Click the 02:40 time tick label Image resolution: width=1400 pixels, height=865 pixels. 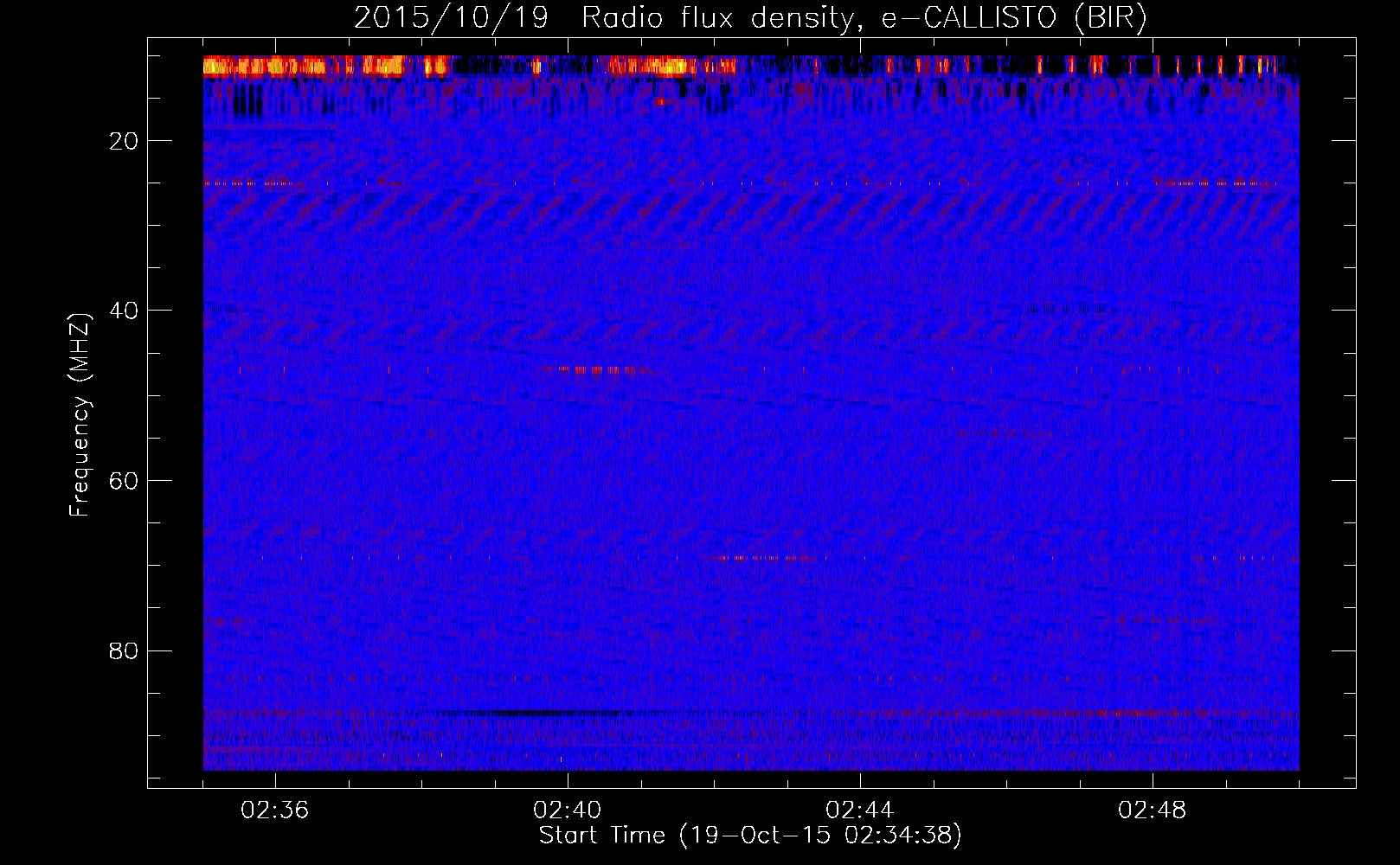point(568,811)
